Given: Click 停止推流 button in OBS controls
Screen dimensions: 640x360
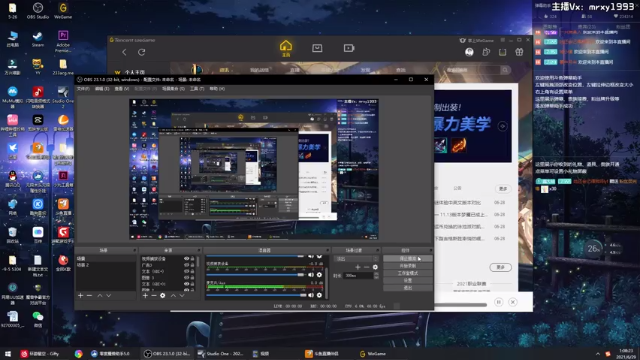Looking at the screenshot, I should [408, 259].
